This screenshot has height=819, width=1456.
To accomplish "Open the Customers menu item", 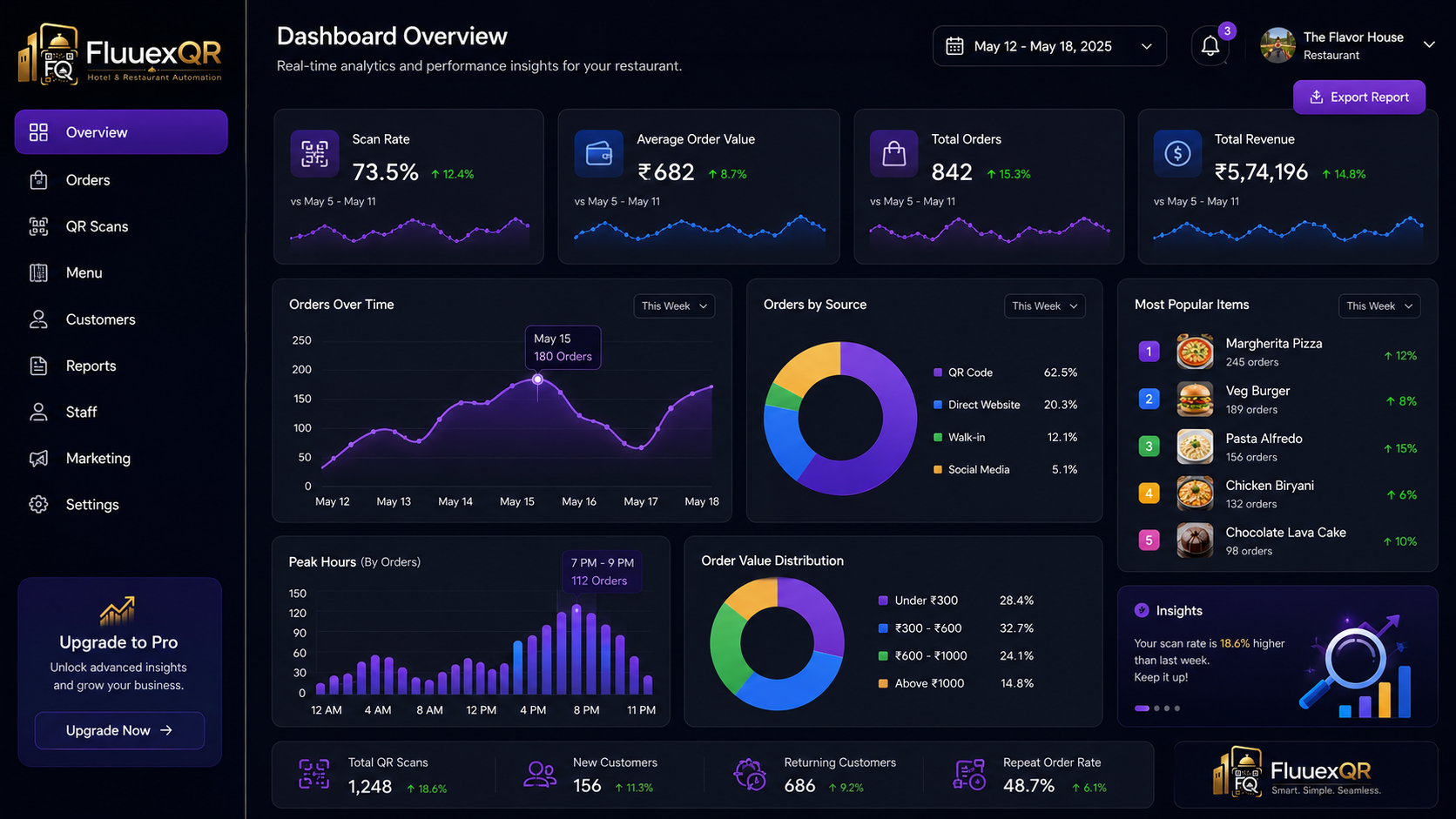I will [121, 319].
